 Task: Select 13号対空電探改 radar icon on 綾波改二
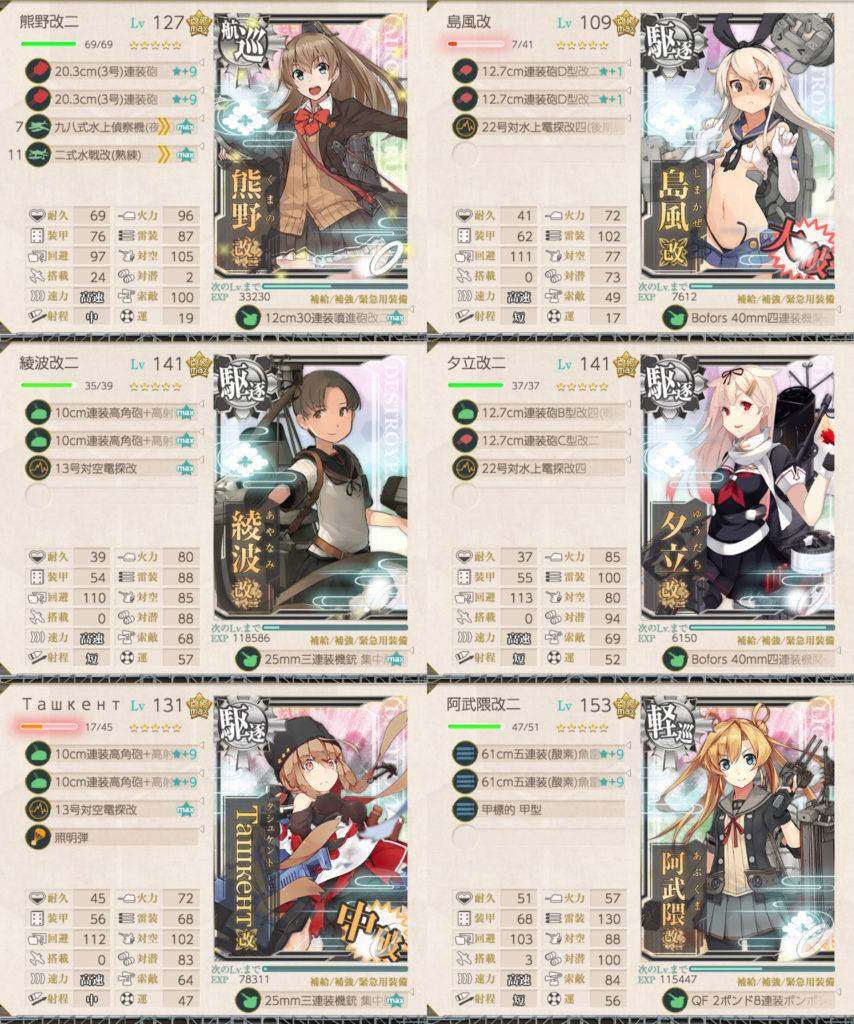coord(38,468)
